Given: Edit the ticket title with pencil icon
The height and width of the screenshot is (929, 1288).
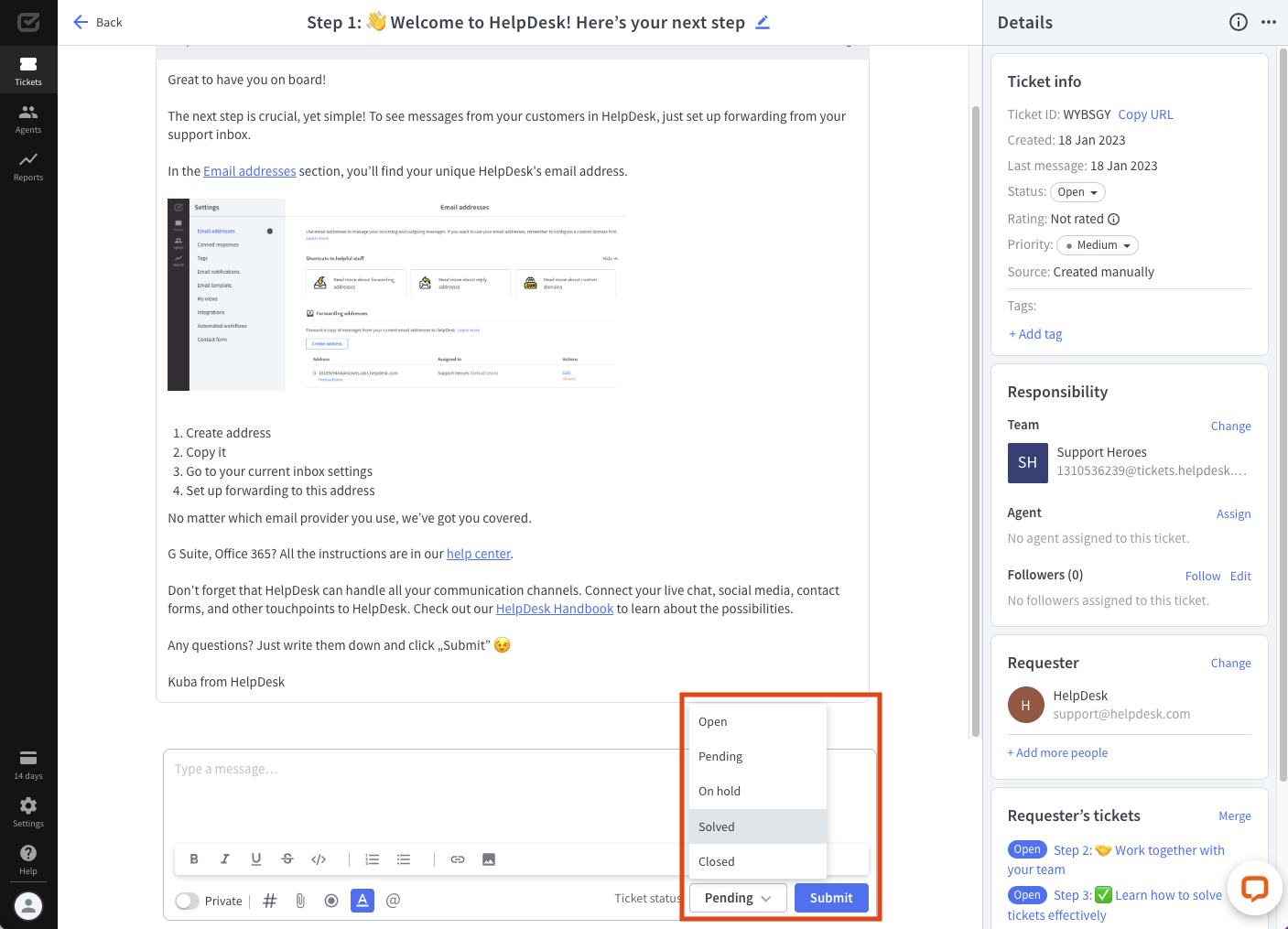Looking at the screenshot, I should (763, 22).
